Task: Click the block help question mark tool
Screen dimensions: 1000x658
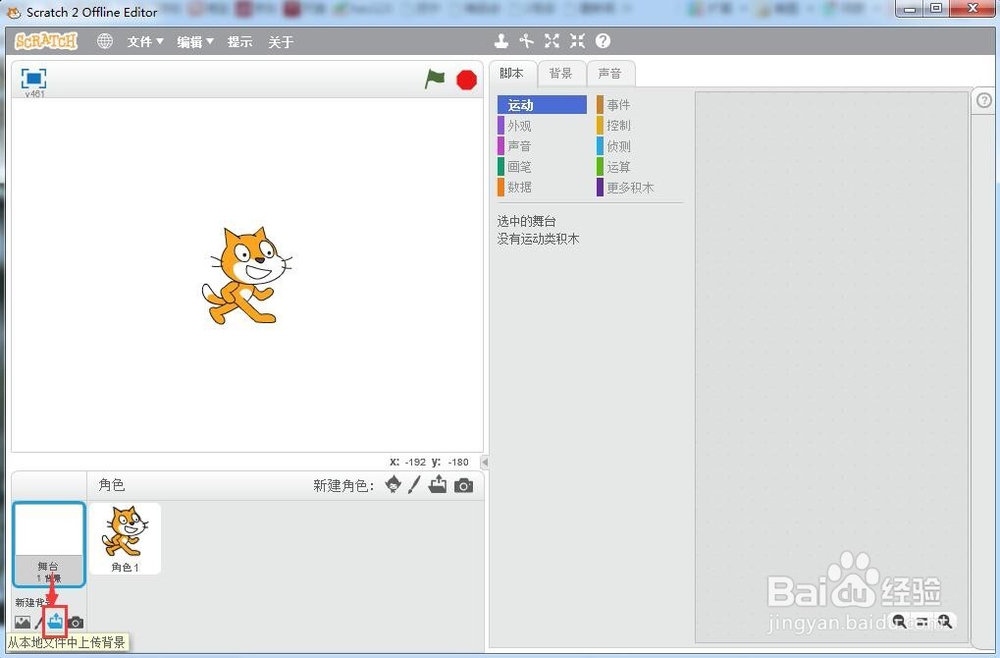Action: pyautogui.click(x=603, y=41)
